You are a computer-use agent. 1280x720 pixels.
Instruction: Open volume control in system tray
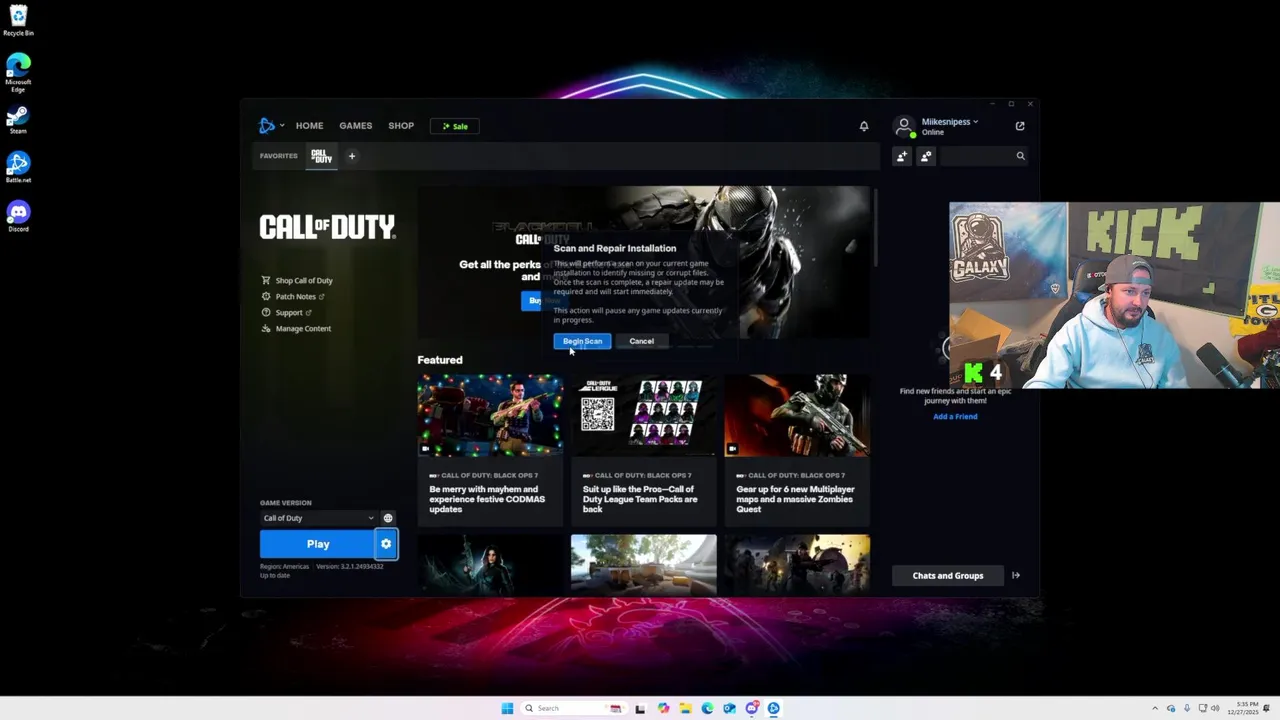[1215, 708]
